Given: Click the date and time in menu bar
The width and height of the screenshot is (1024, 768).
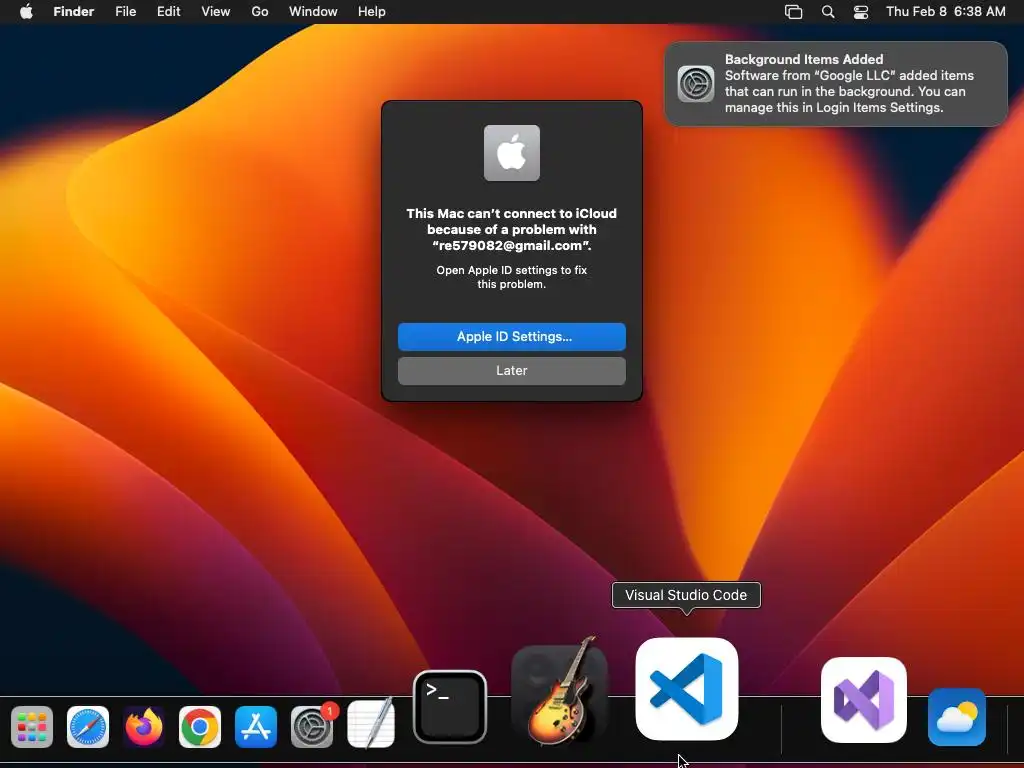Looking at the screenshot, I should (x=946, y=12).
